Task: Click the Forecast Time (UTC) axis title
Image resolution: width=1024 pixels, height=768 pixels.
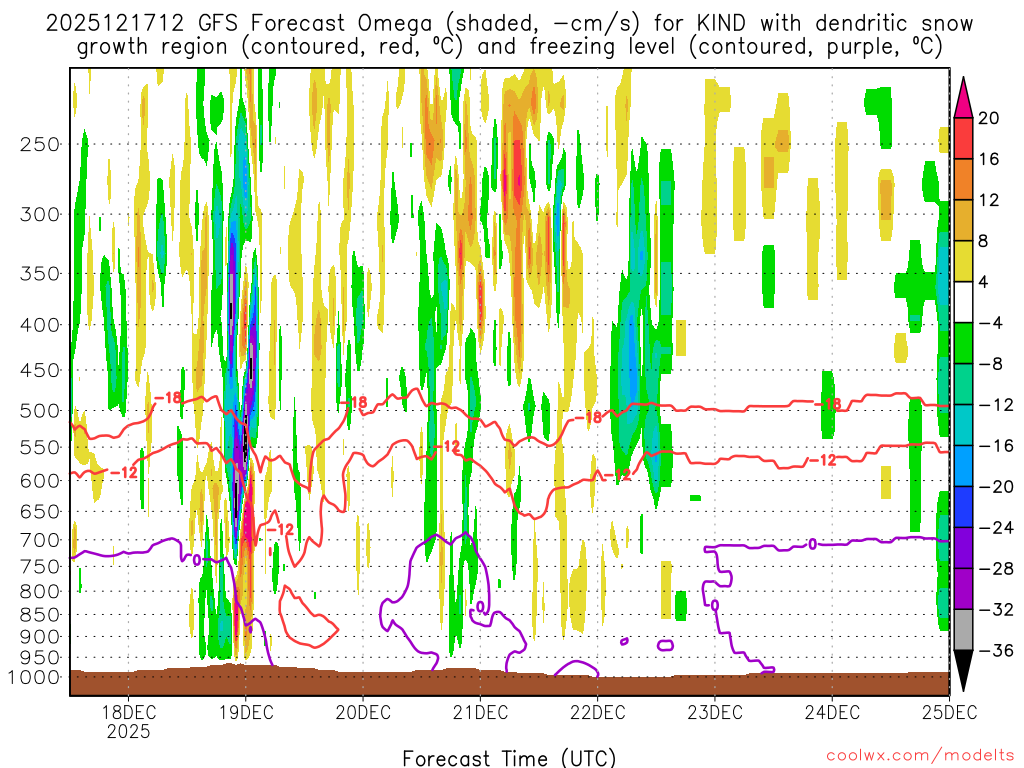Action: 509,758
